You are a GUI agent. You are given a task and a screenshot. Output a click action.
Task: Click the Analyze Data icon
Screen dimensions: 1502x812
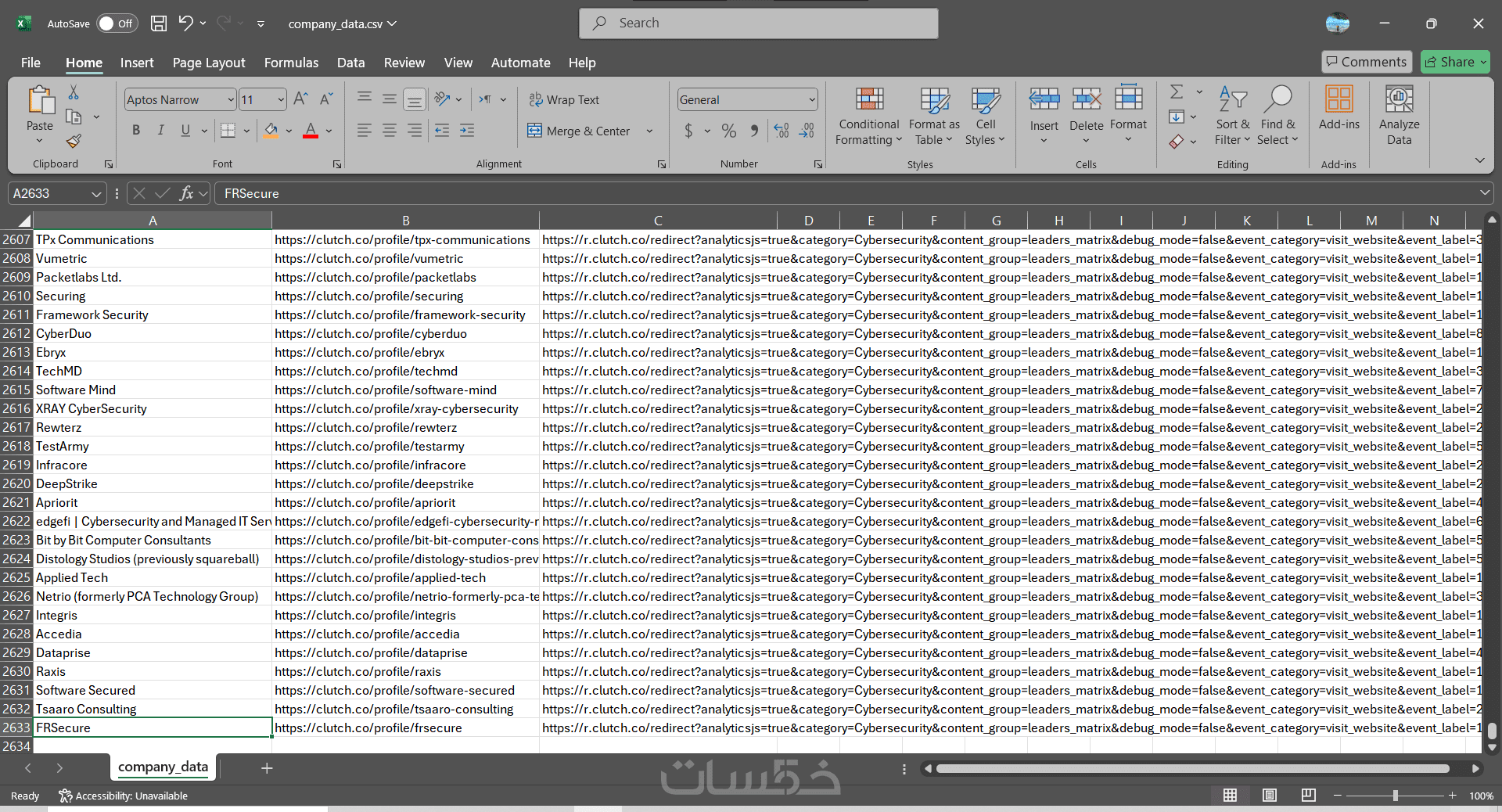pos(1399,99)
